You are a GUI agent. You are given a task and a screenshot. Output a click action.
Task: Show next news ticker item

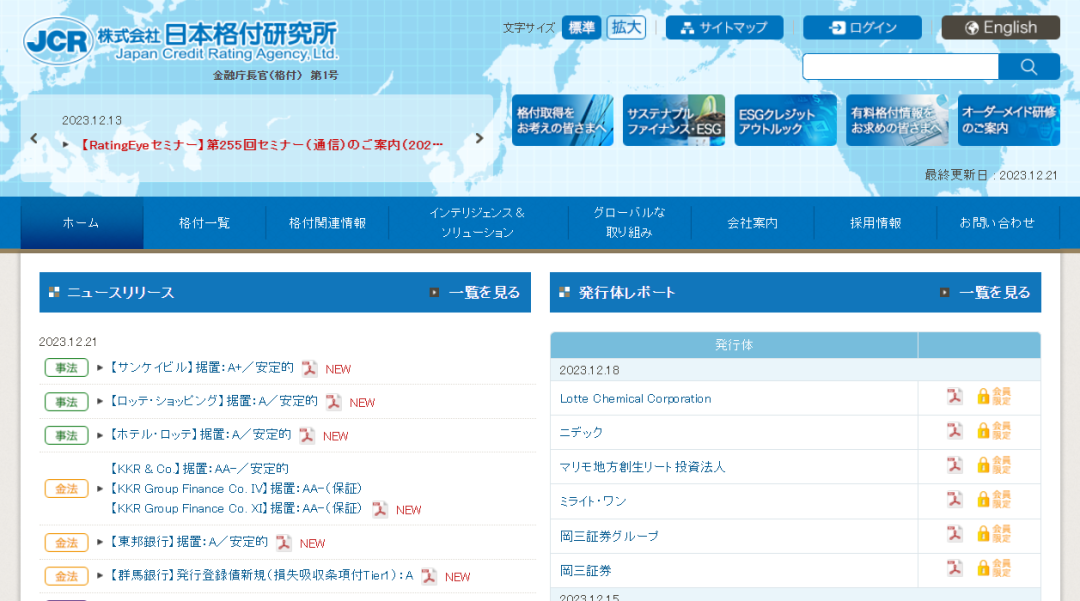[x=479, y=138]
